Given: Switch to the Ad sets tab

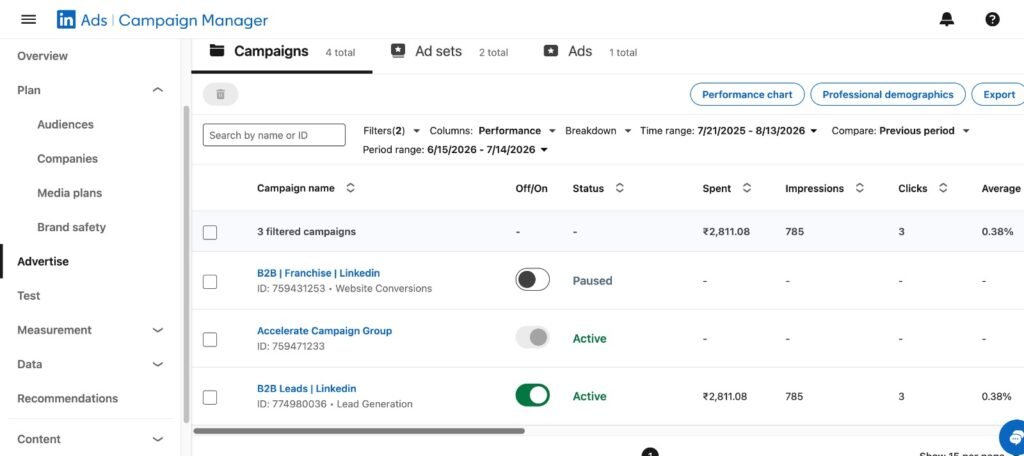Looking at the screenshot, I should pyautogui.click(x=449, y=52).
